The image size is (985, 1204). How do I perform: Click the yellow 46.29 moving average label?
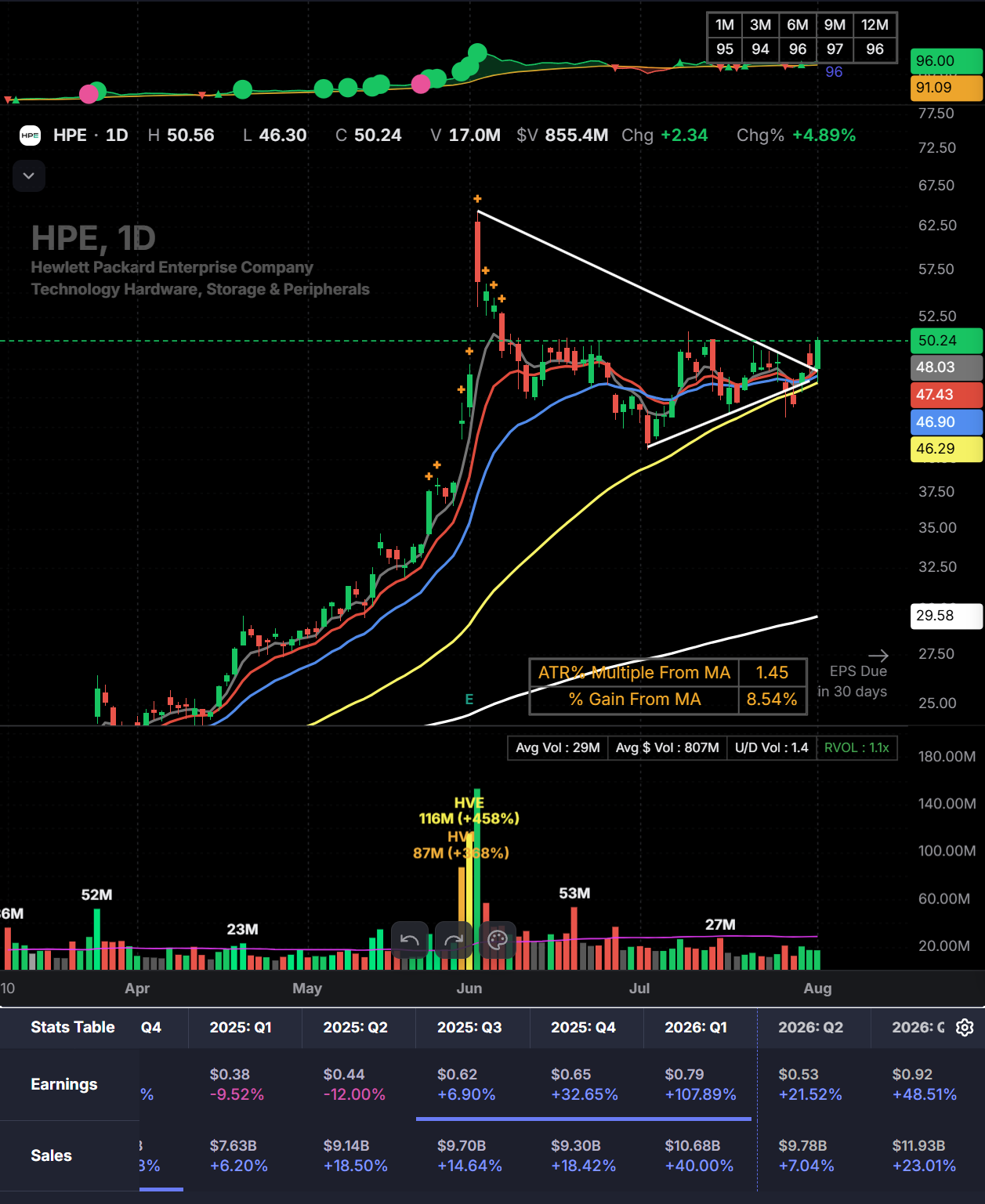click(946, 449)
